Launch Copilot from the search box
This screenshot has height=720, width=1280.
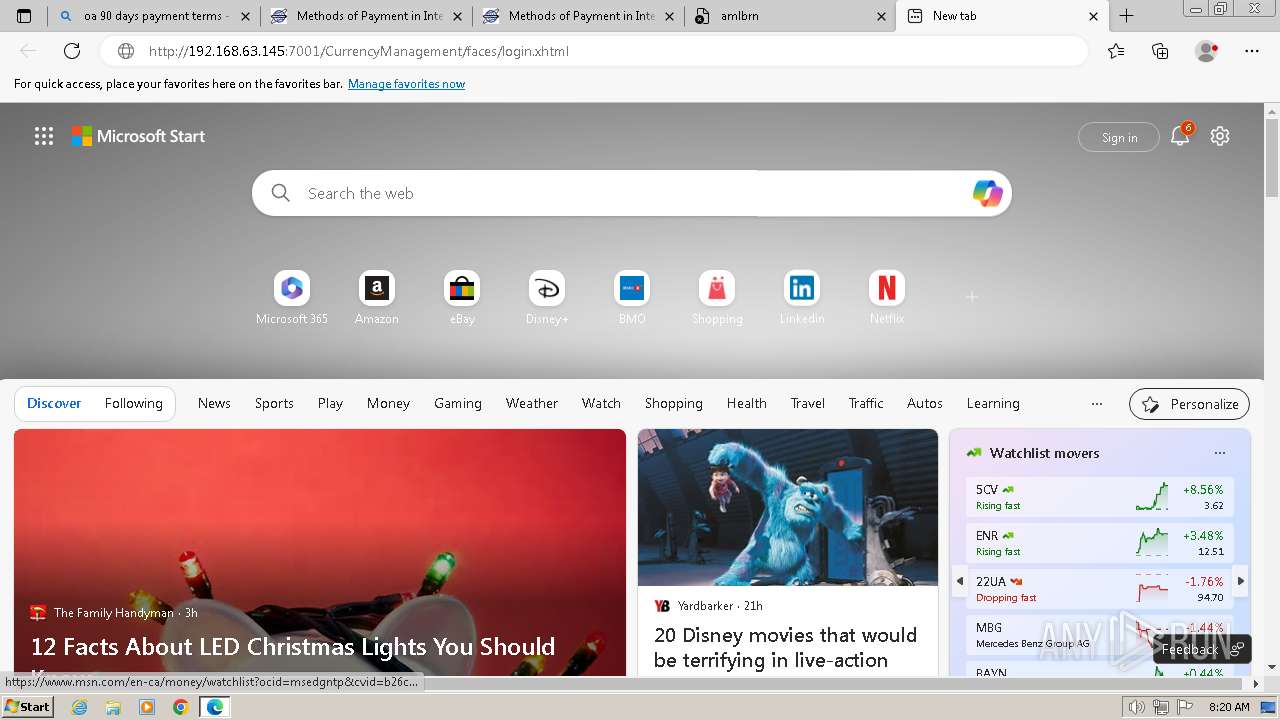click(987, 193)
